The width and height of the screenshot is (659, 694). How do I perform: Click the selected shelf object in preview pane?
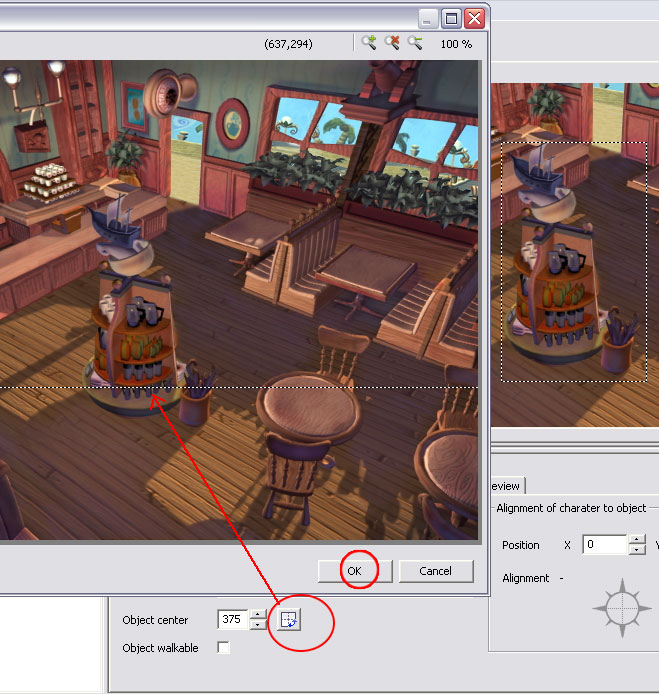pos(574,261)
